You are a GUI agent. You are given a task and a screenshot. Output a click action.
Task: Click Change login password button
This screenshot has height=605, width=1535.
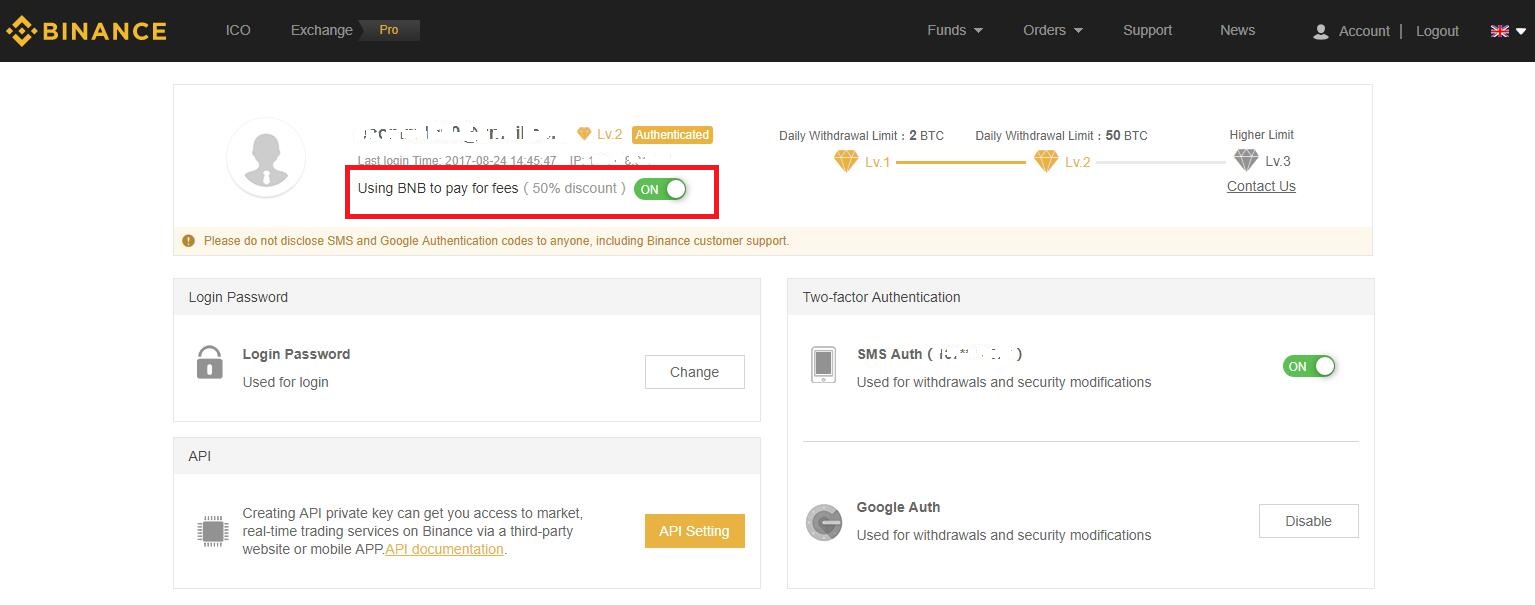(x=695, y=372)
